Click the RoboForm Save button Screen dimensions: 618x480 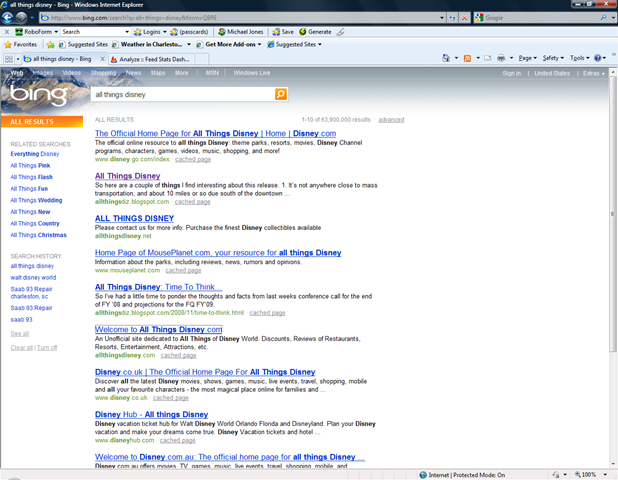(x=283, y=32)
